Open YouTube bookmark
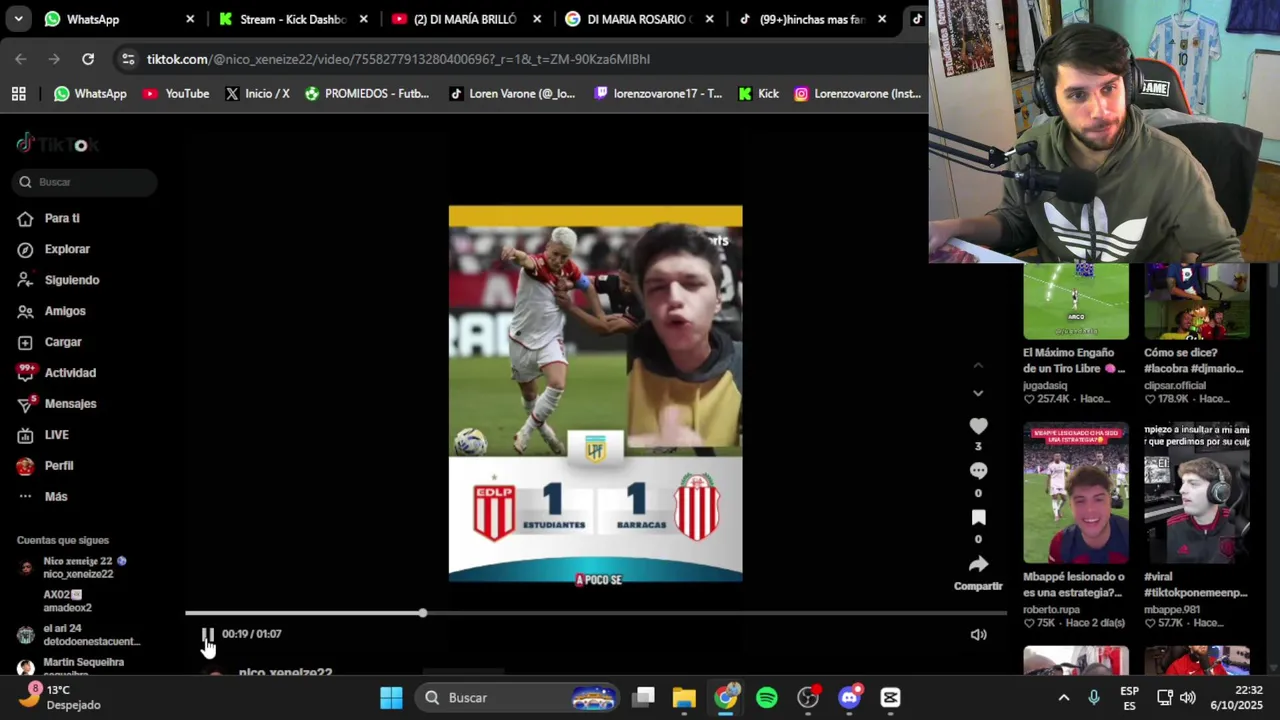This screenshot has width=1280, height=720. point(175,93)
